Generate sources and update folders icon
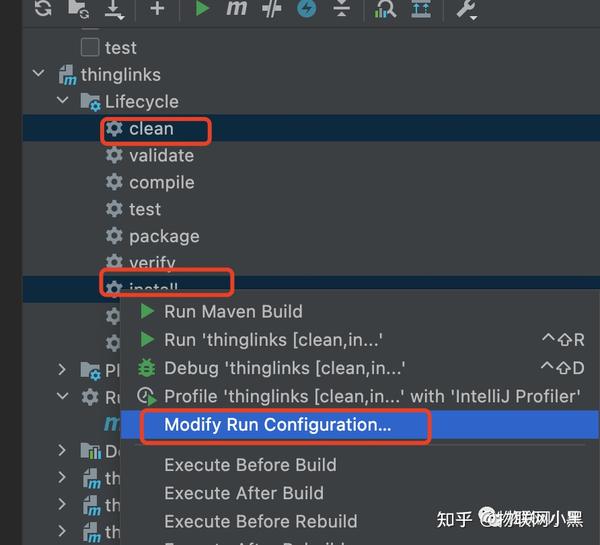The width and height of the screenshot is (600, 545). 78,9
